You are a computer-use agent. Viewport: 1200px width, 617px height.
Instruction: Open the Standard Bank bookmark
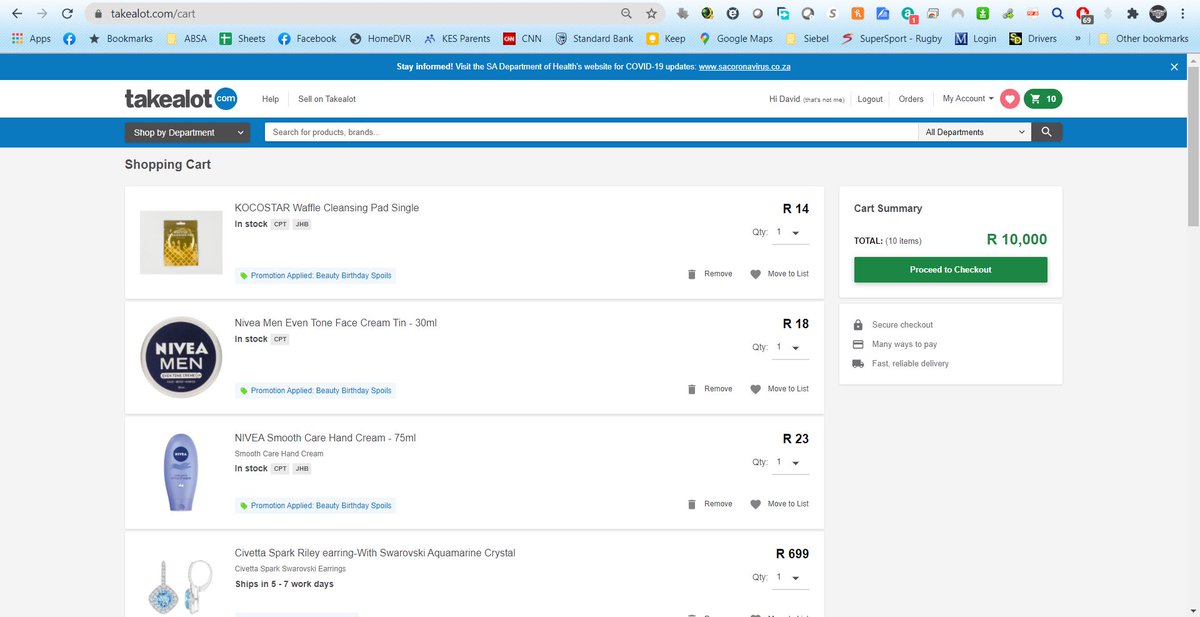594,39
